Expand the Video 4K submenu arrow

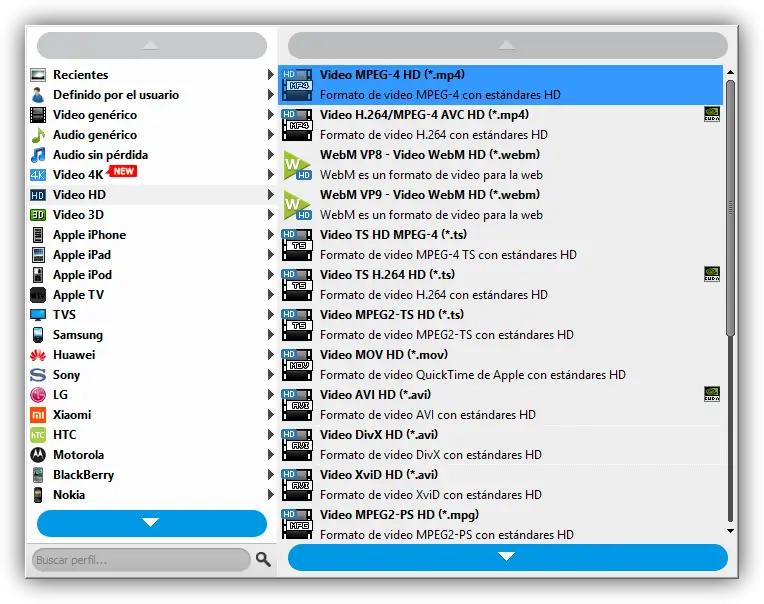click(x=270, y=174)
